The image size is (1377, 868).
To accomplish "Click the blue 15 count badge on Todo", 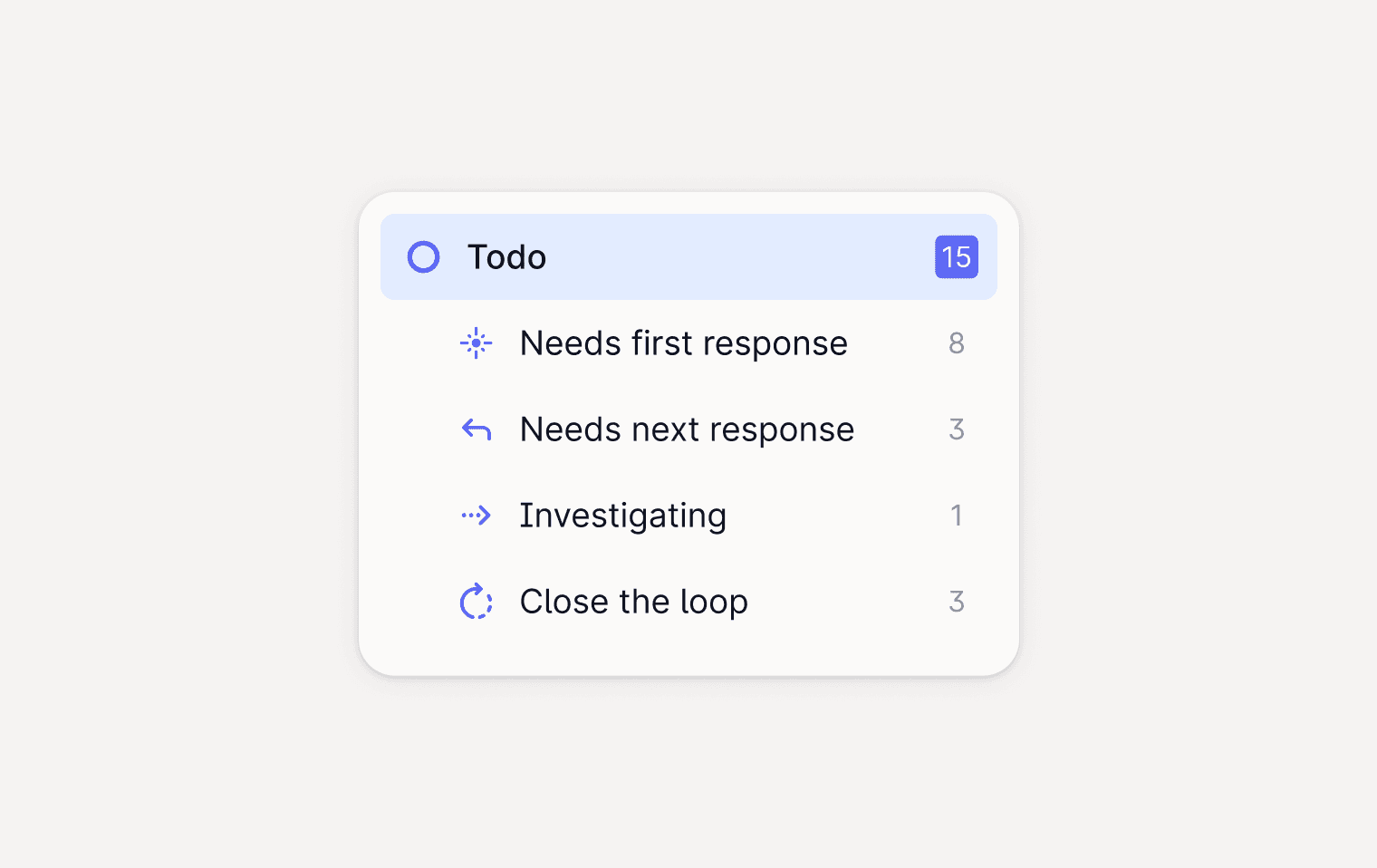I will click(956, 257).
